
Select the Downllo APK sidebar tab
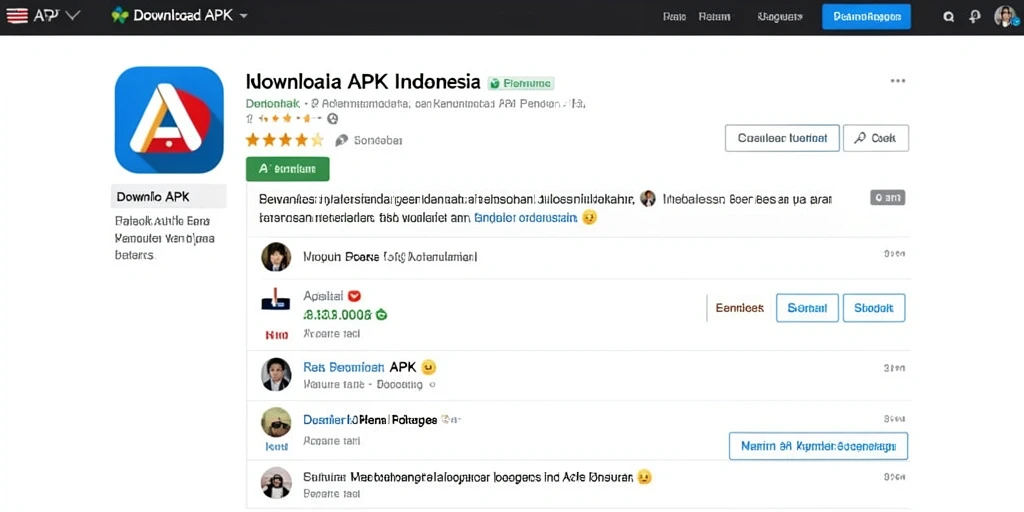tap(169, 197)
